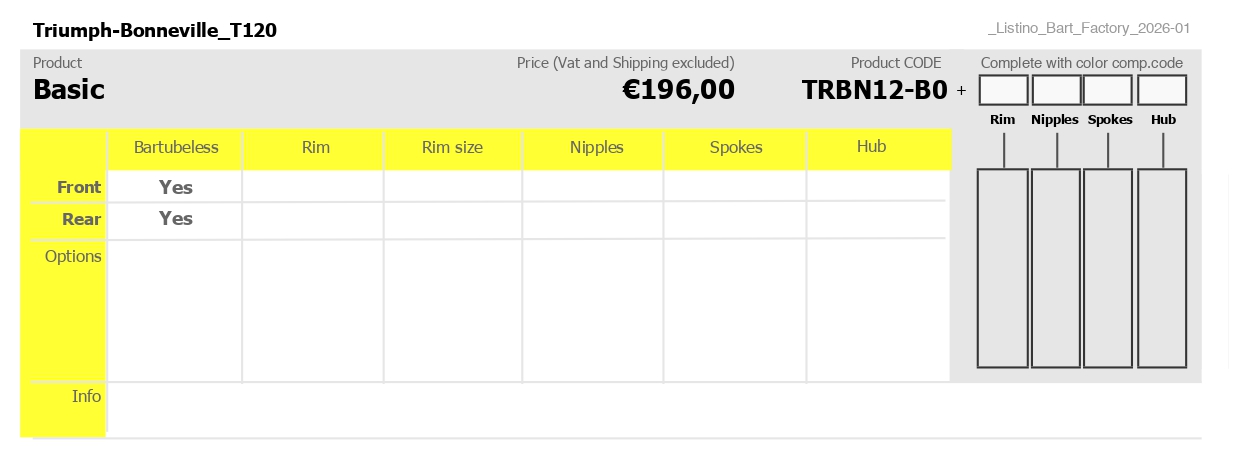Click the Info row label

point(87,396)
